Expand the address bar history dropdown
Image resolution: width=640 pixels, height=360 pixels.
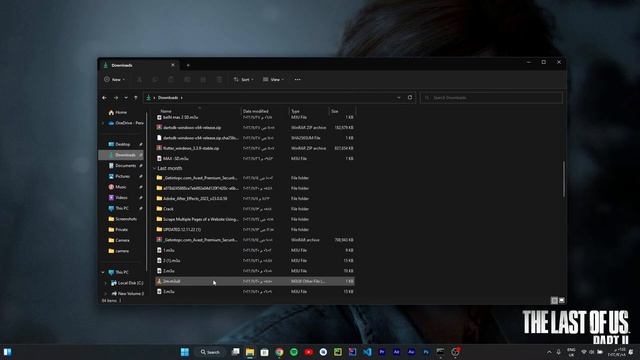click(x=399, y=98)
